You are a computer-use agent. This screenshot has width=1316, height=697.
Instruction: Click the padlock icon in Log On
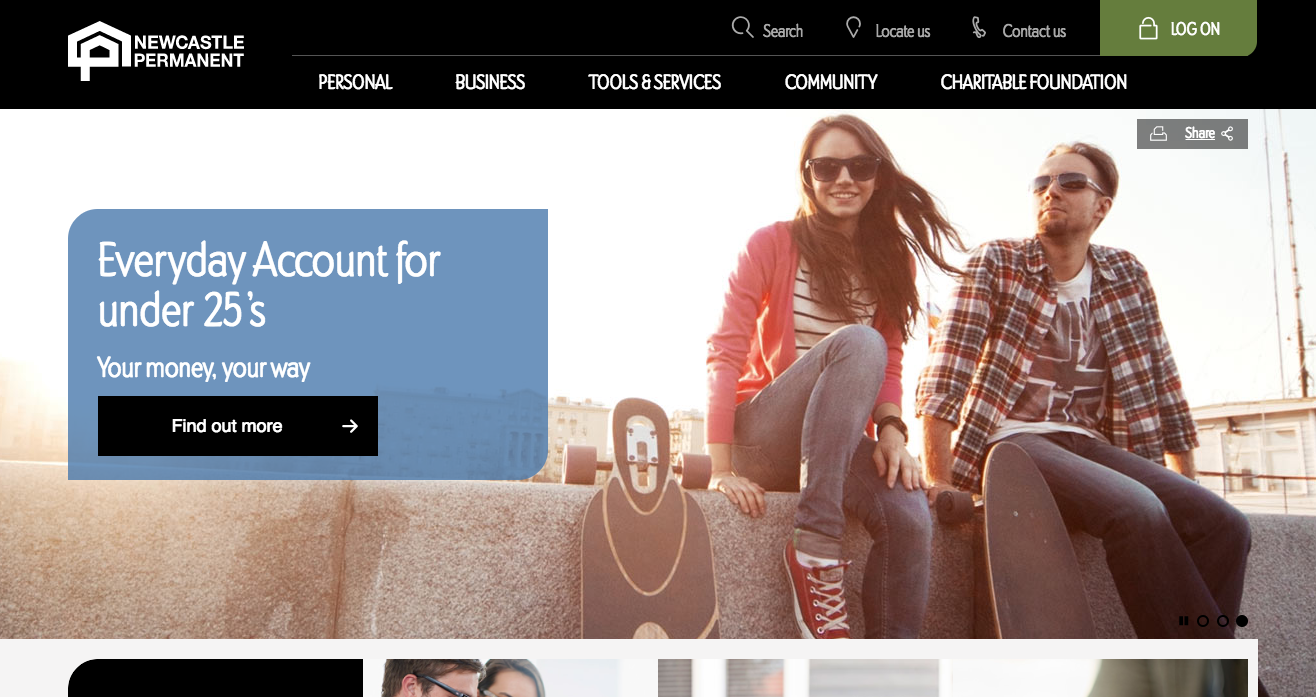1148,28
